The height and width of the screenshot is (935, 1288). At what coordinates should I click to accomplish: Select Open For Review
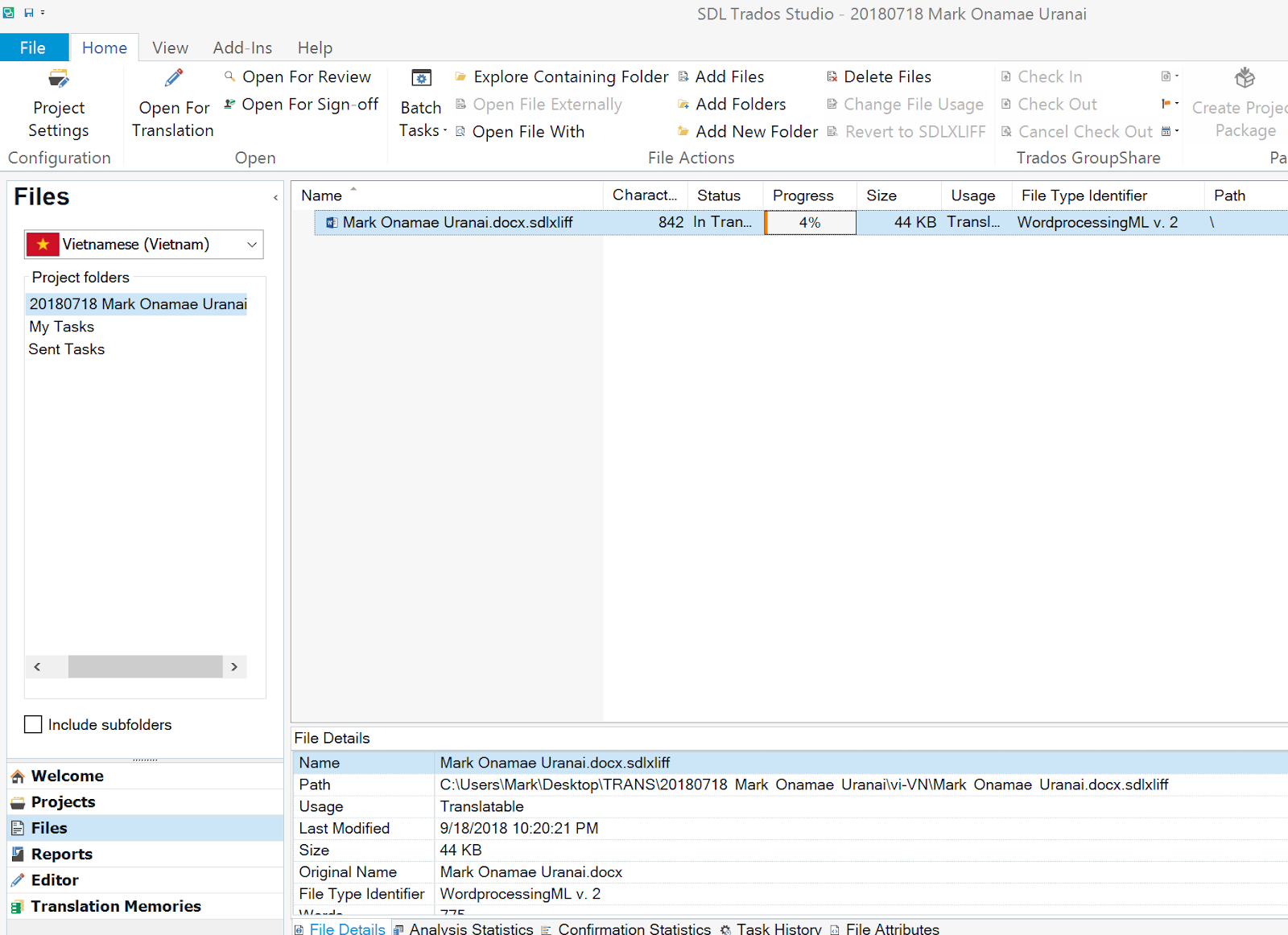point(297,76)
